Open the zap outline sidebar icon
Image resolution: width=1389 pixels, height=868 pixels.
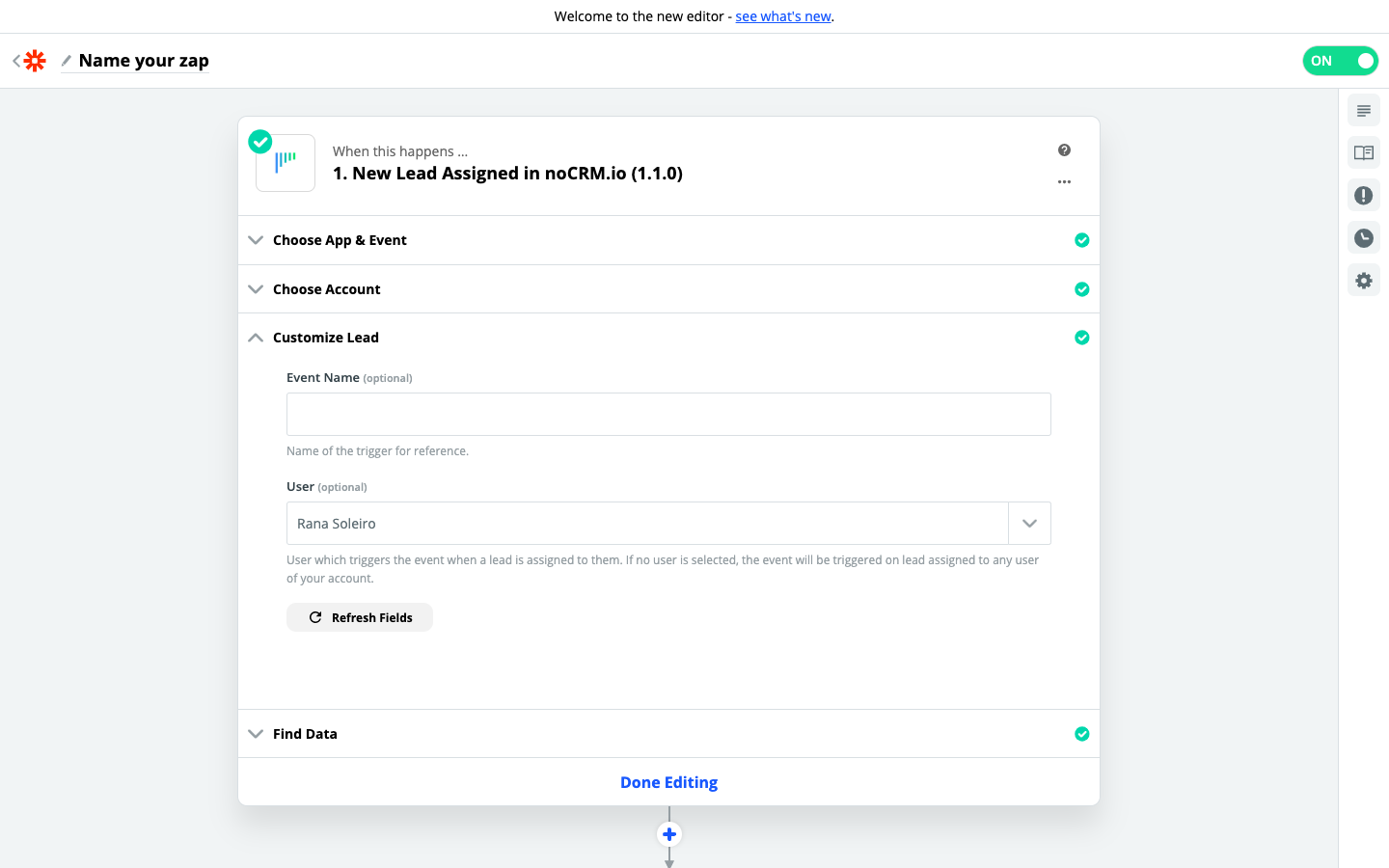(1363, 111)
